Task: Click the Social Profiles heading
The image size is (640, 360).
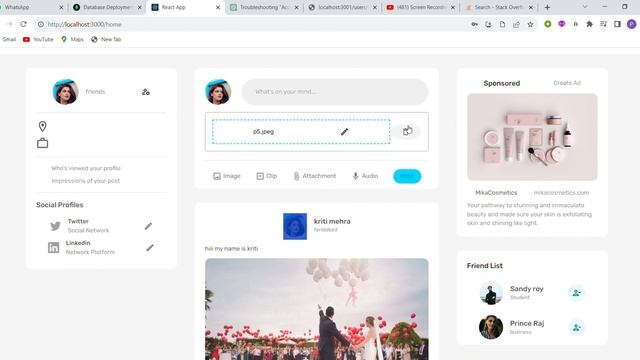Action: (60, 205)
